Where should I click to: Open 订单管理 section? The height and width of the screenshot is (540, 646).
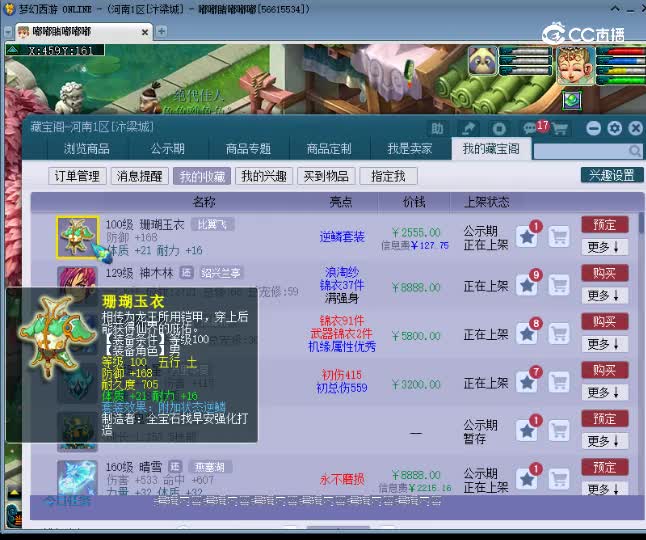(77, 176)
